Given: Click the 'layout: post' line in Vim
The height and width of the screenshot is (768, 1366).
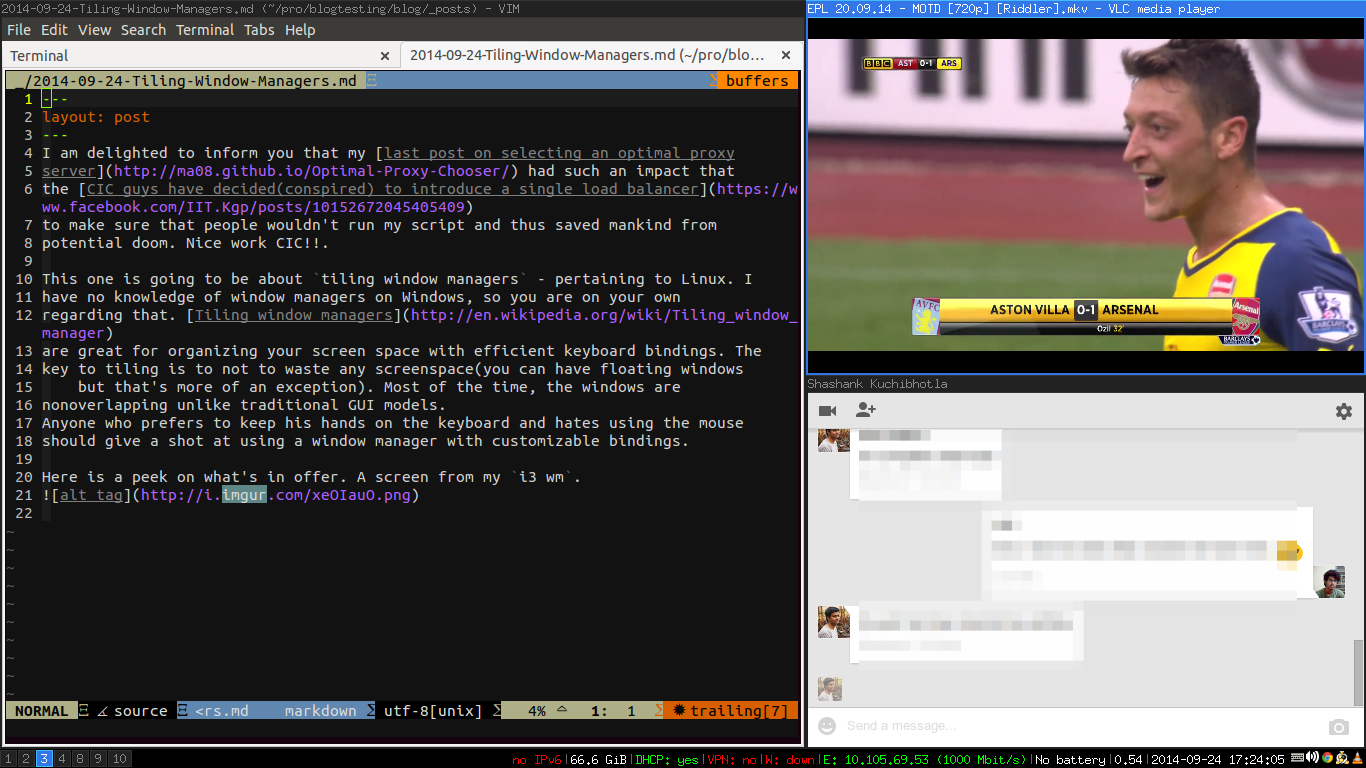Looking at the screenshot, I should click(x=96, y=117).
